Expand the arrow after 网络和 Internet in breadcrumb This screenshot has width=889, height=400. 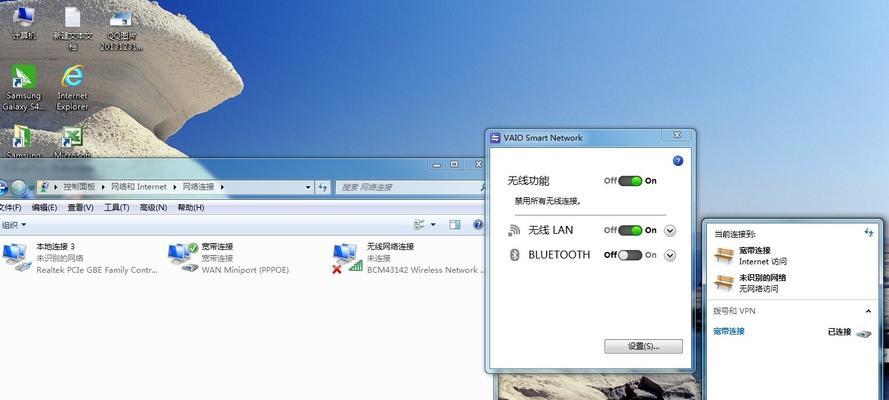[173, 186]
